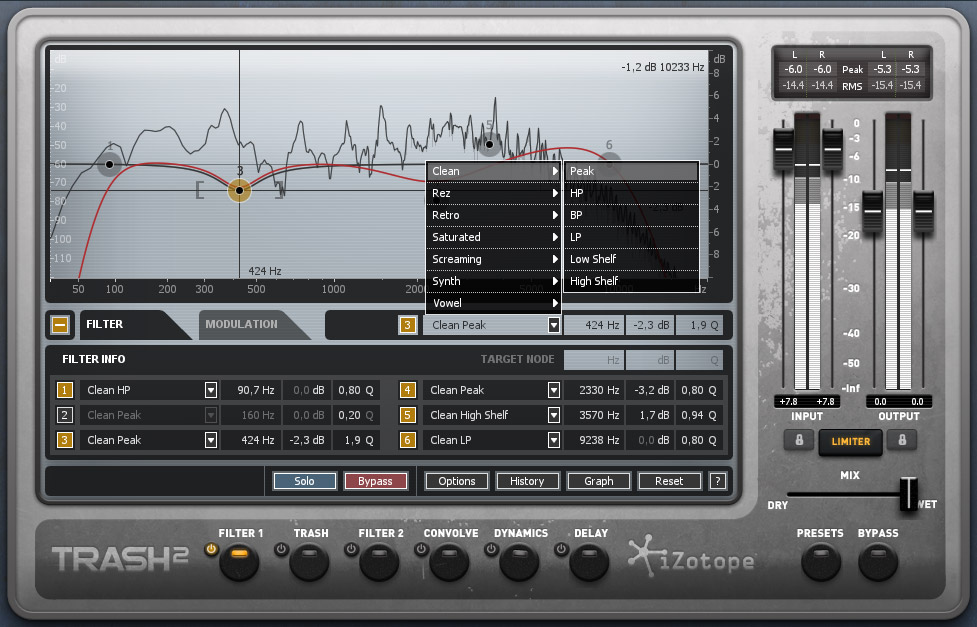977x627 pixels.
Task: Toggle the Filter 1 power switch
Action: (210, 549)
